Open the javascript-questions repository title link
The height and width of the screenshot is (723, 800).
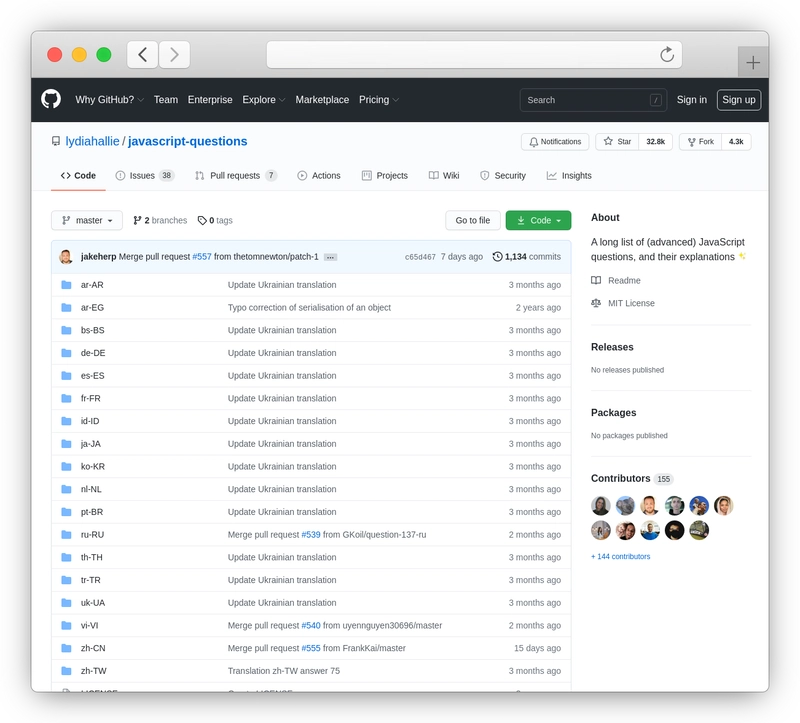188,141
